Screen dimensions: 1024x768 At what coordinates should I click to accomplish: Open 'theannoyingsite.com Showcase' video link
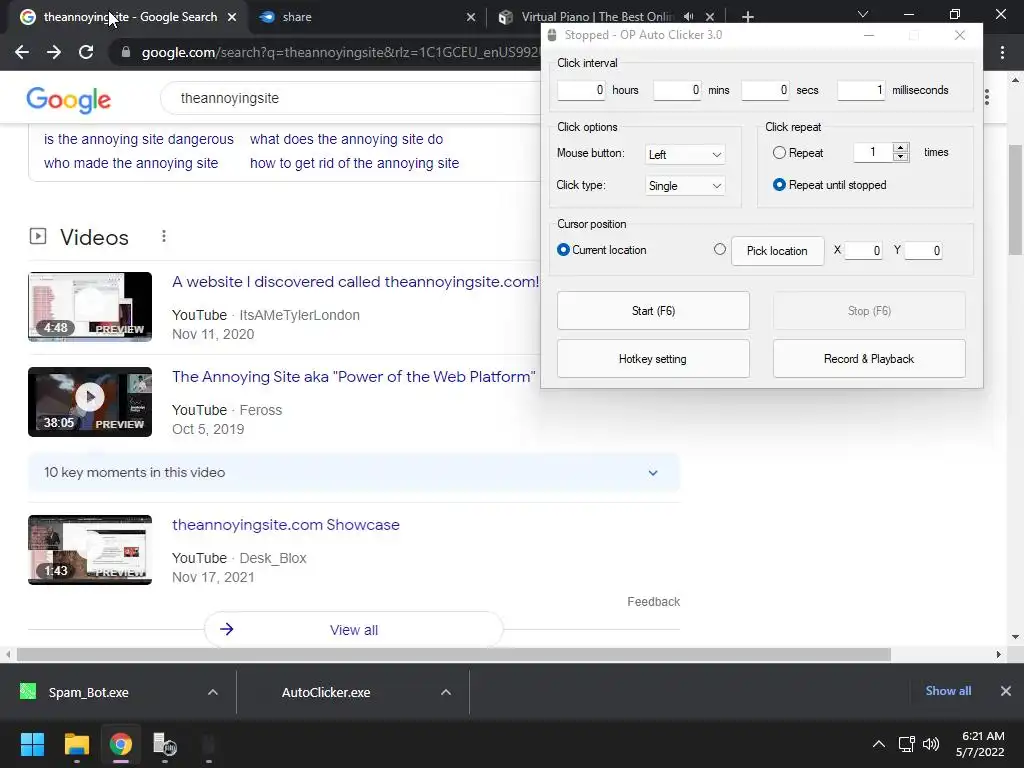pos(285,525)
